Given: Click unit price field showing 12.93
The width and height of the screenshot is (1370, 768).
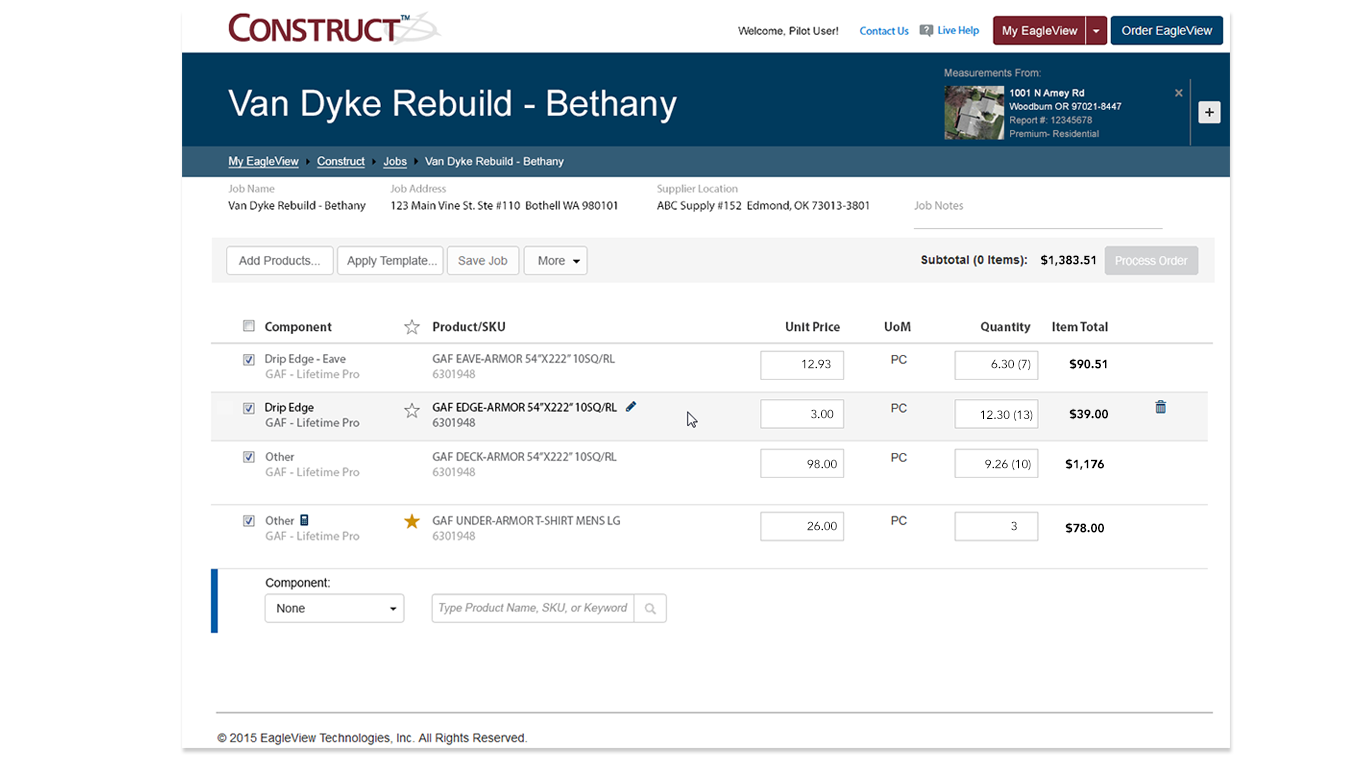Looking at the screenshot, I should click(x=802, y=365).
